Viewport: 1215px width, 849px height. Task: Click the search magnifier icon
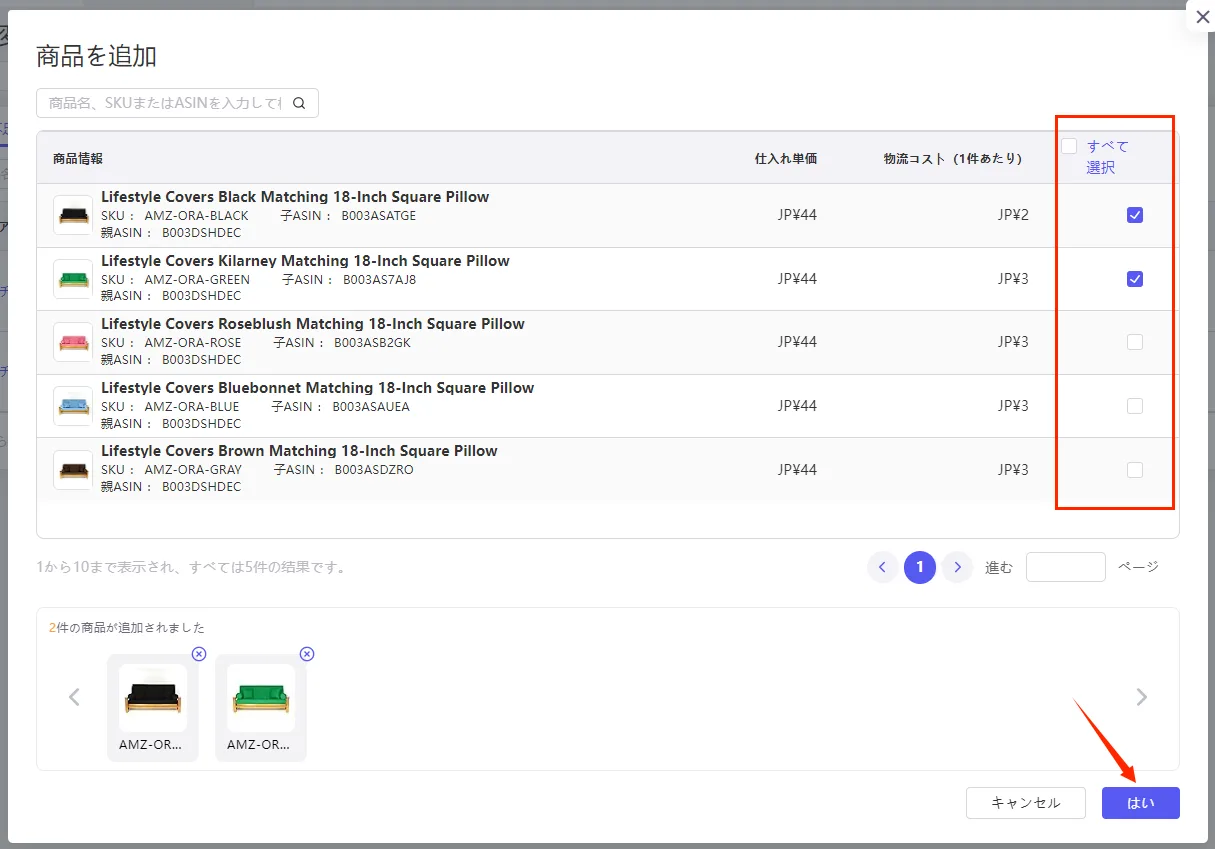click(299, 103)
